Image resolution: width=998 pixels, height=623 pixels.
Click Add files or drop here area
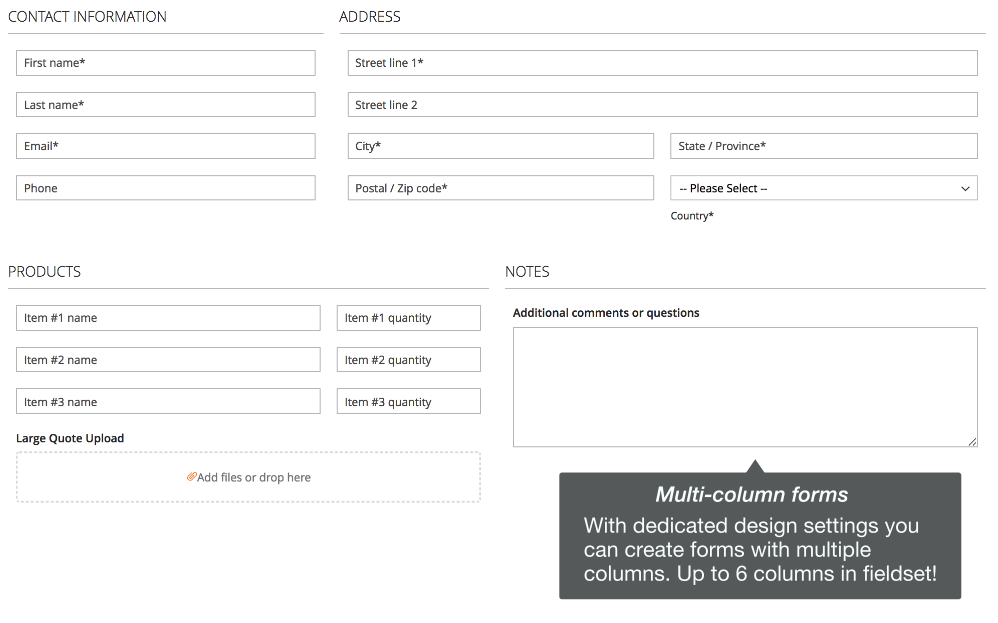[x=248, y=477]
